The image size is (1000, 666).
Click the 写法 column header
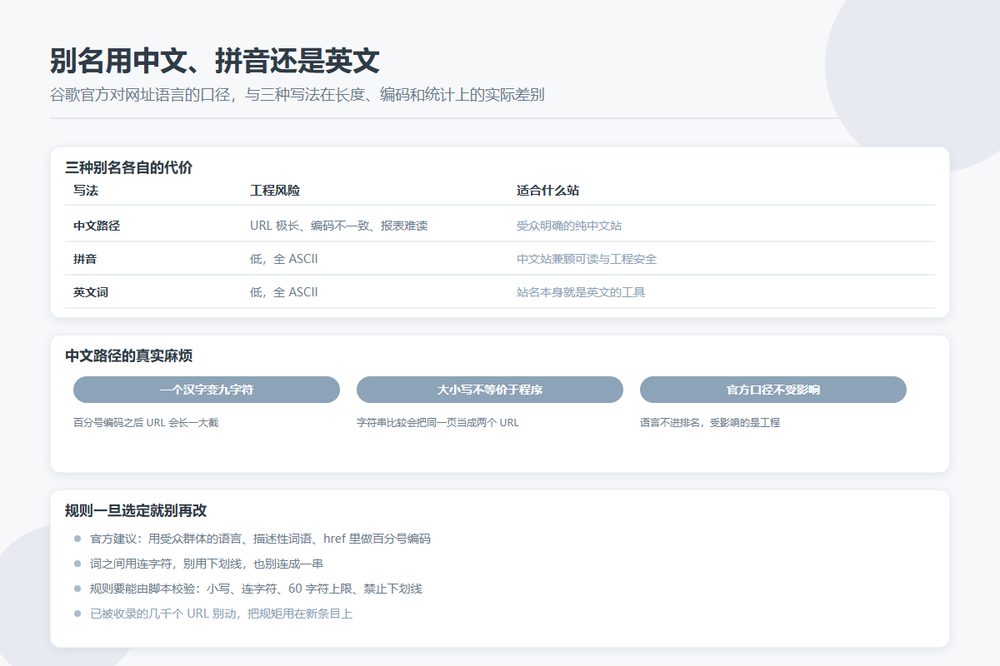85,190
